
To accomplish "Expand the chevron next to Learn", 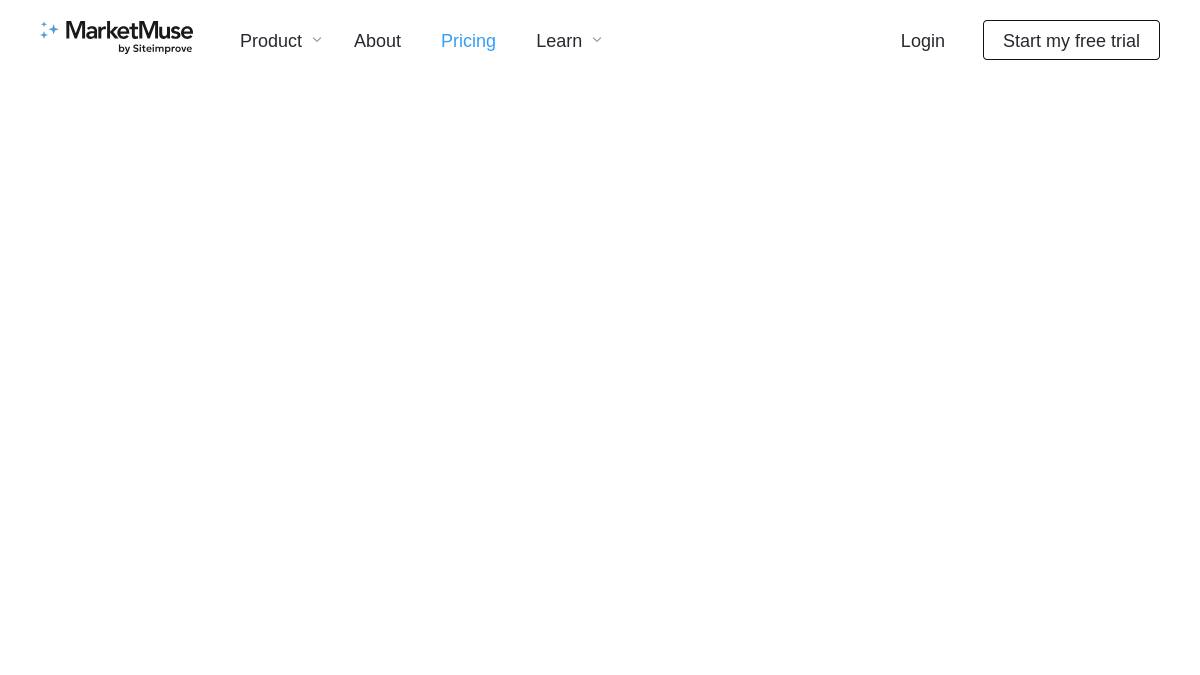I will tap(597, 40).
